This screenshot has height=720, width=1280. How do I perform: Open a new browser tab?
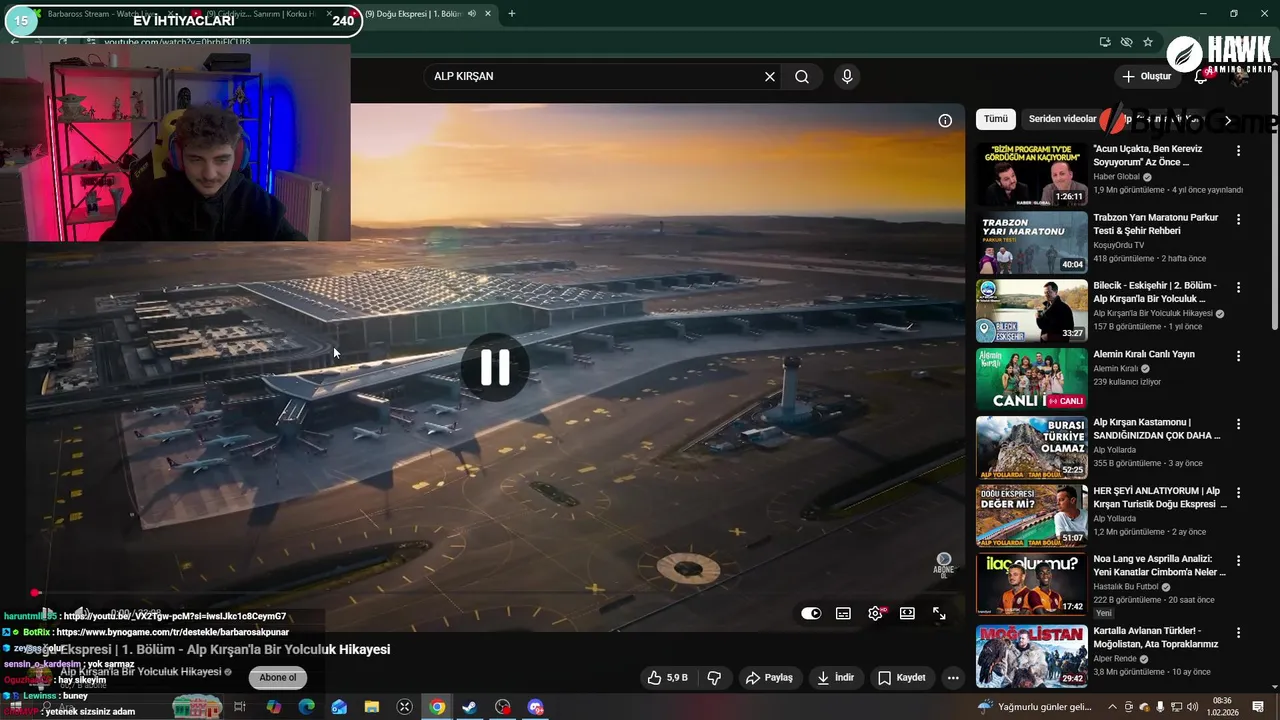(511, 14)
